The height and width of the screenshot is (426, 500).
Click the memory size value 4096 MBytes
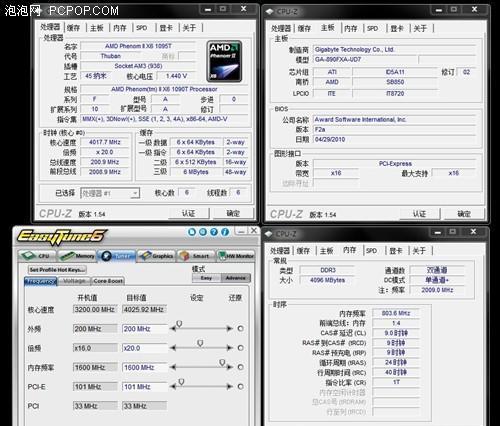(327, 280)
